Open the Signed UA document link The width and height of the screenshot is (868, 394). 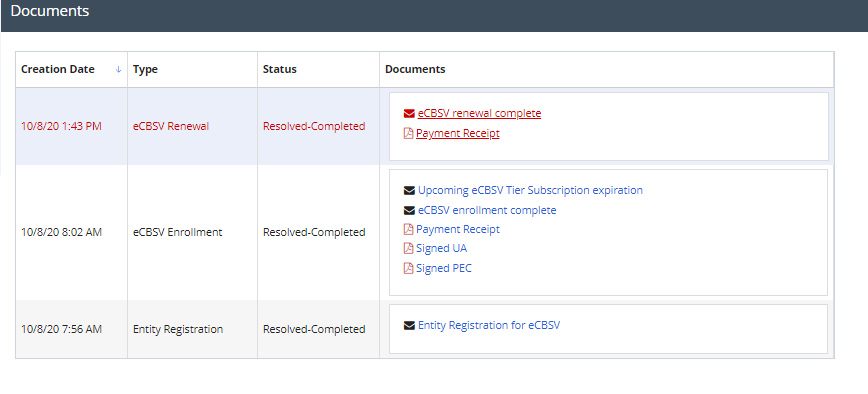pos(442,248)
